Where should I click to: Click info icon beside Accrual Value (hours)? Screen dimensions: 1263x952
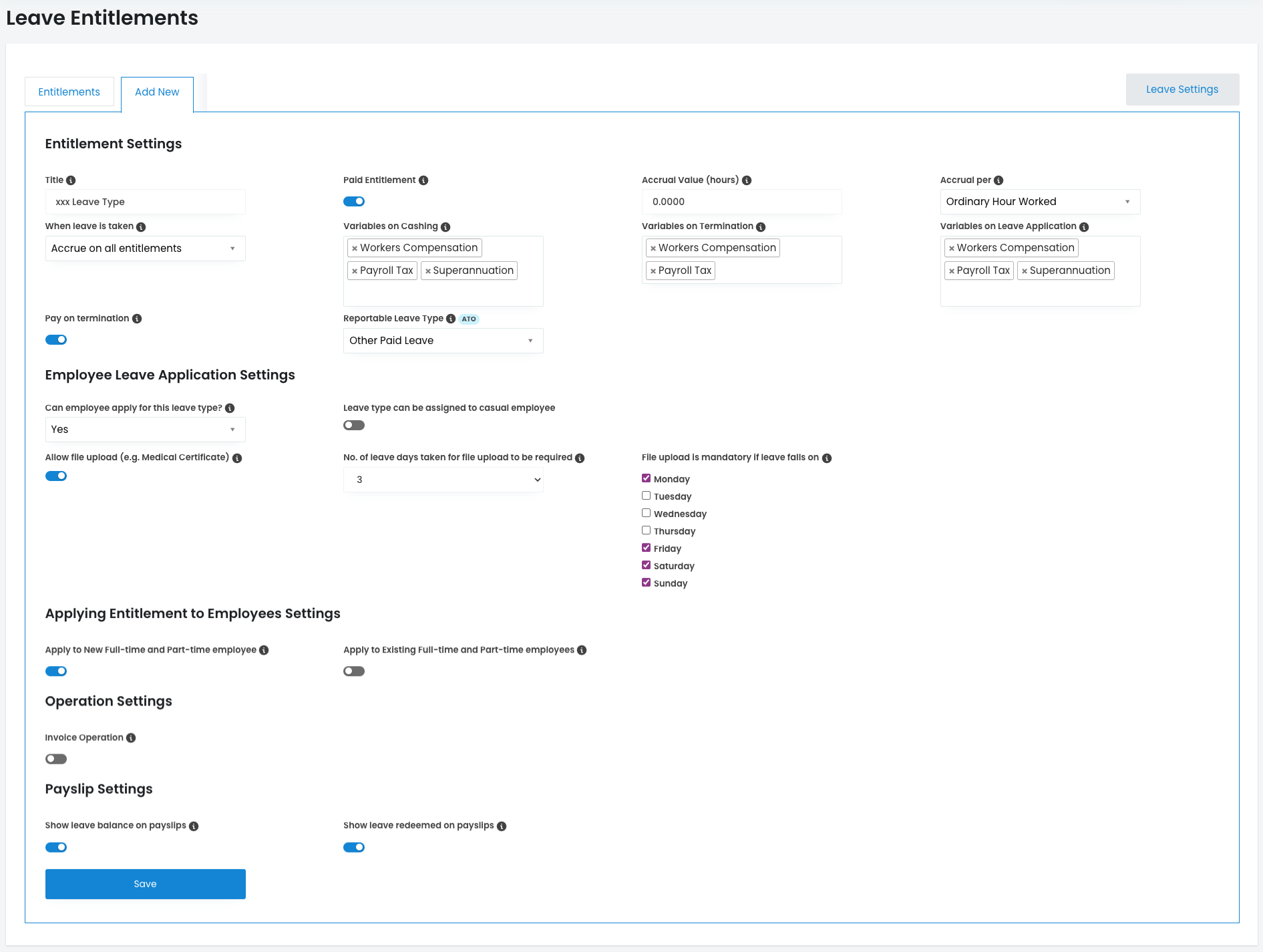point(747,180)
